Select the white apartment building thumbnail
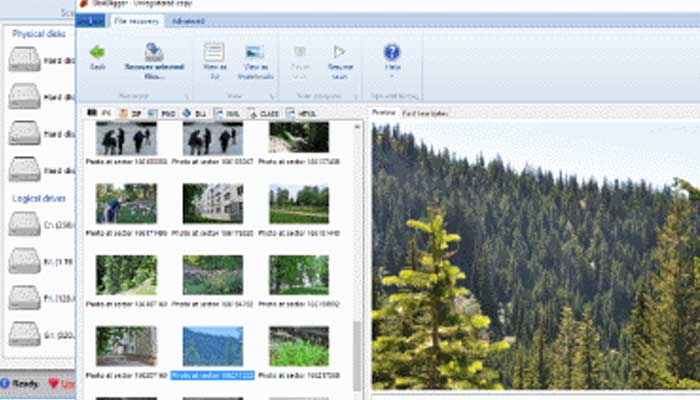The width and height of the screenshot is (700, 400). coord(213,204)
